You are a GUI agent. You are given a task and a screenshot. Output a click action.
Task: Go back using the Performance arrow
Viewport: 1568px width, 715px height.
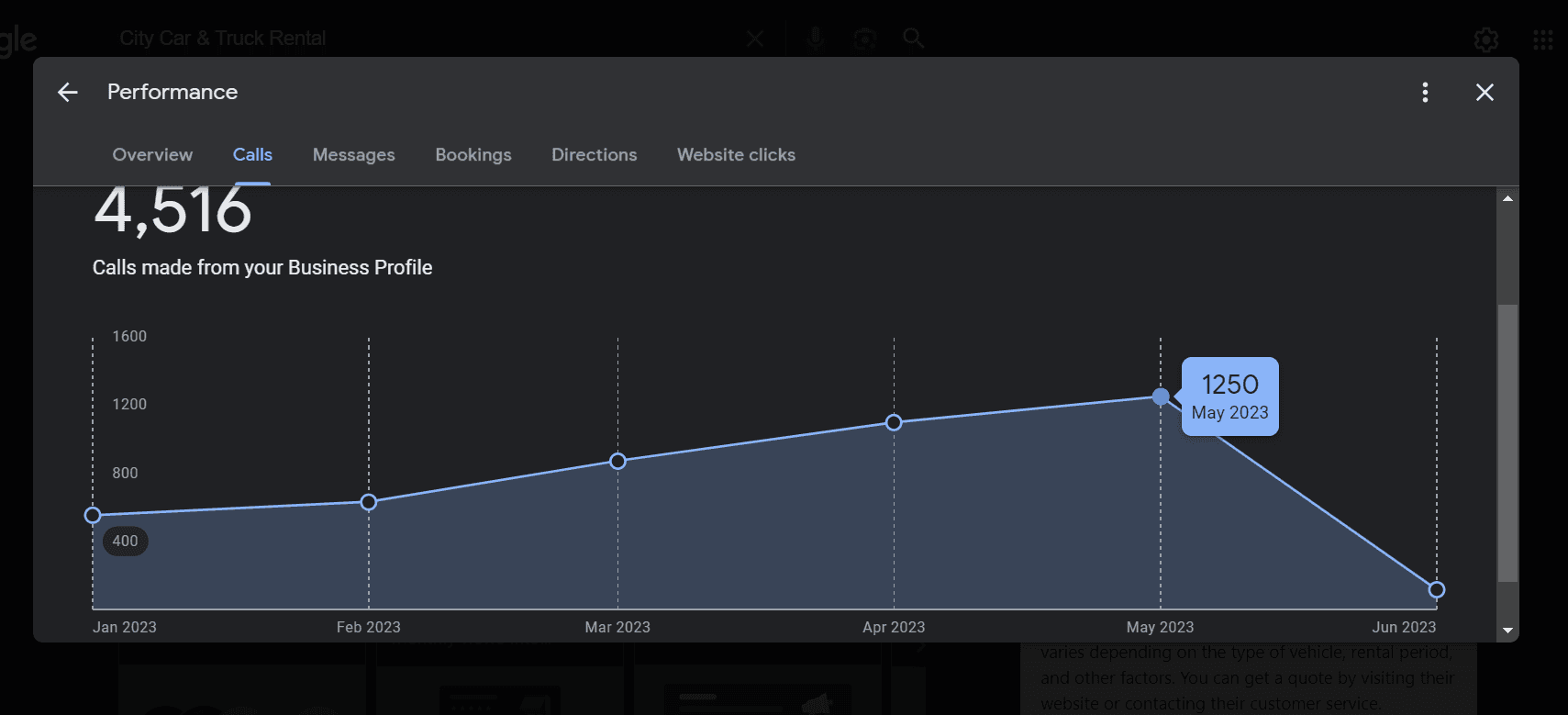[x=68, y=92]
